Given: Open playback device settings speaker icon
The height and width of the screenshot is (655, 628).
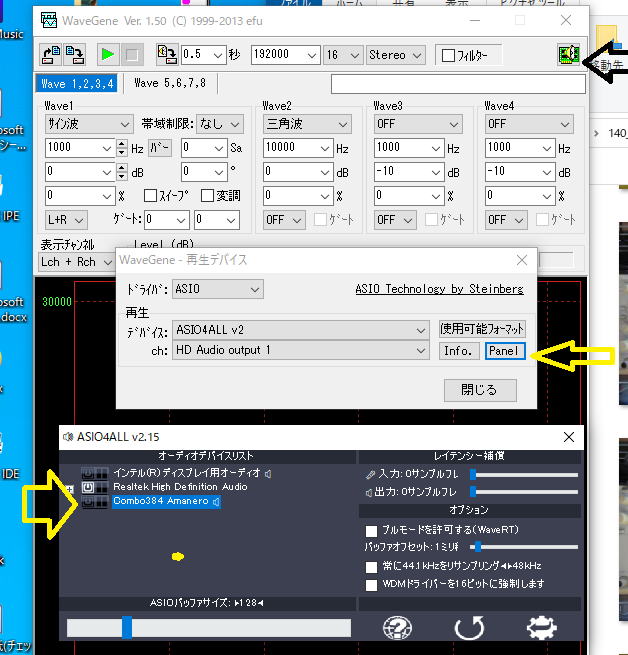Looking at the screenshot, I should coord(569,55).
